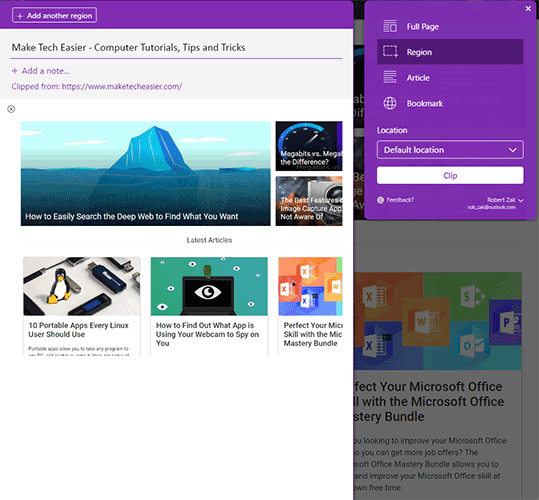Click the large Office apps image on background page
The width and height of the screenshot is (539, 500).
438,321
